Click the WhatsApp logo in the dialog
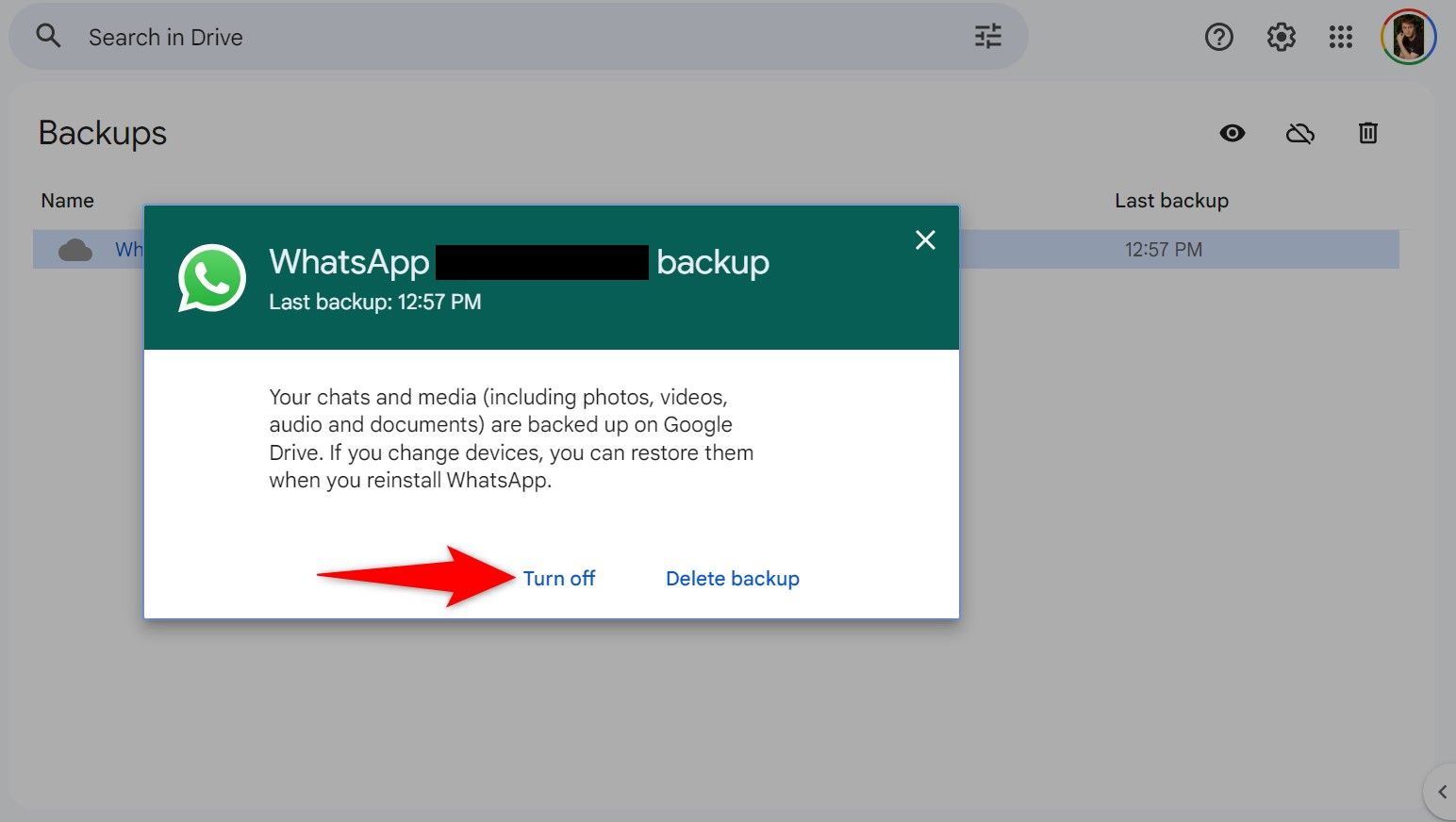Image resolution: width=1456 pixels, height=822 pixels. 211,278
